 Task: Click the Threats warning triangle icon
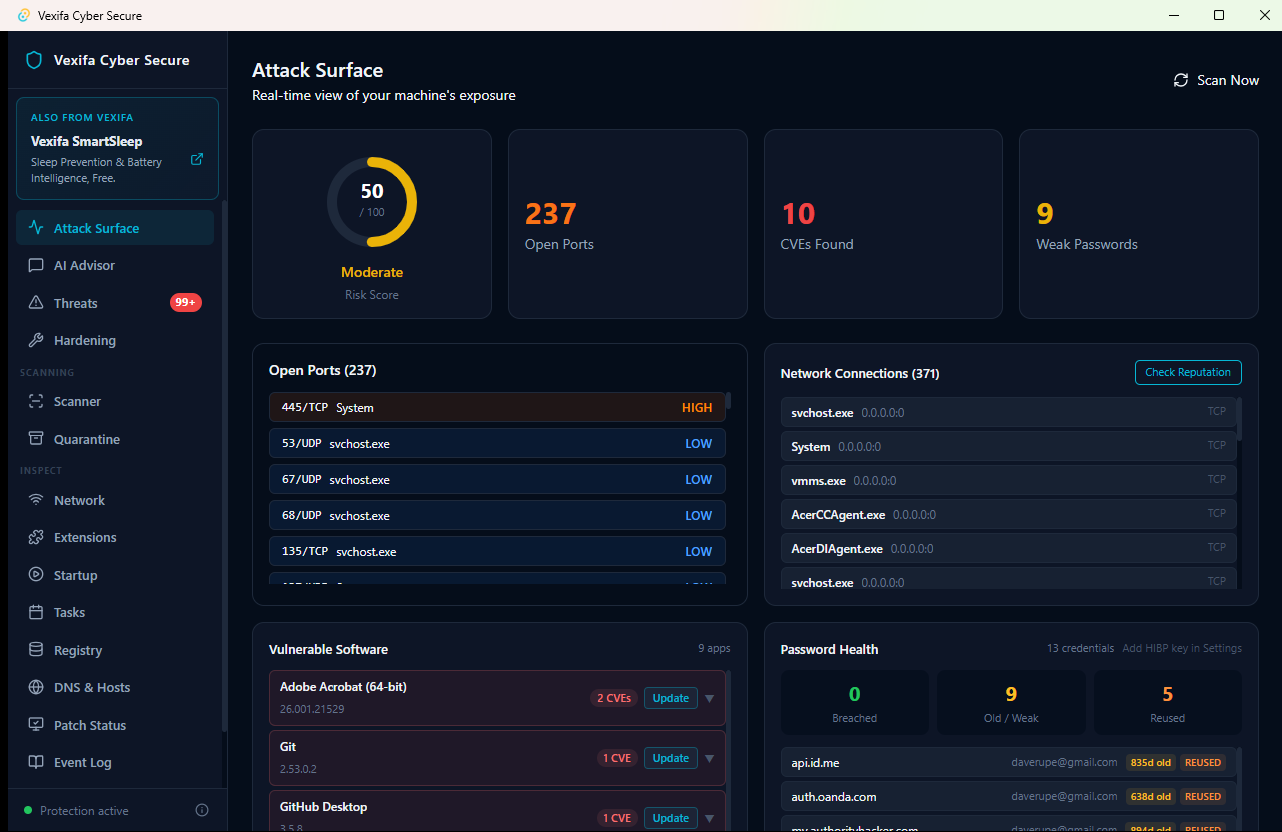point(36,303)
